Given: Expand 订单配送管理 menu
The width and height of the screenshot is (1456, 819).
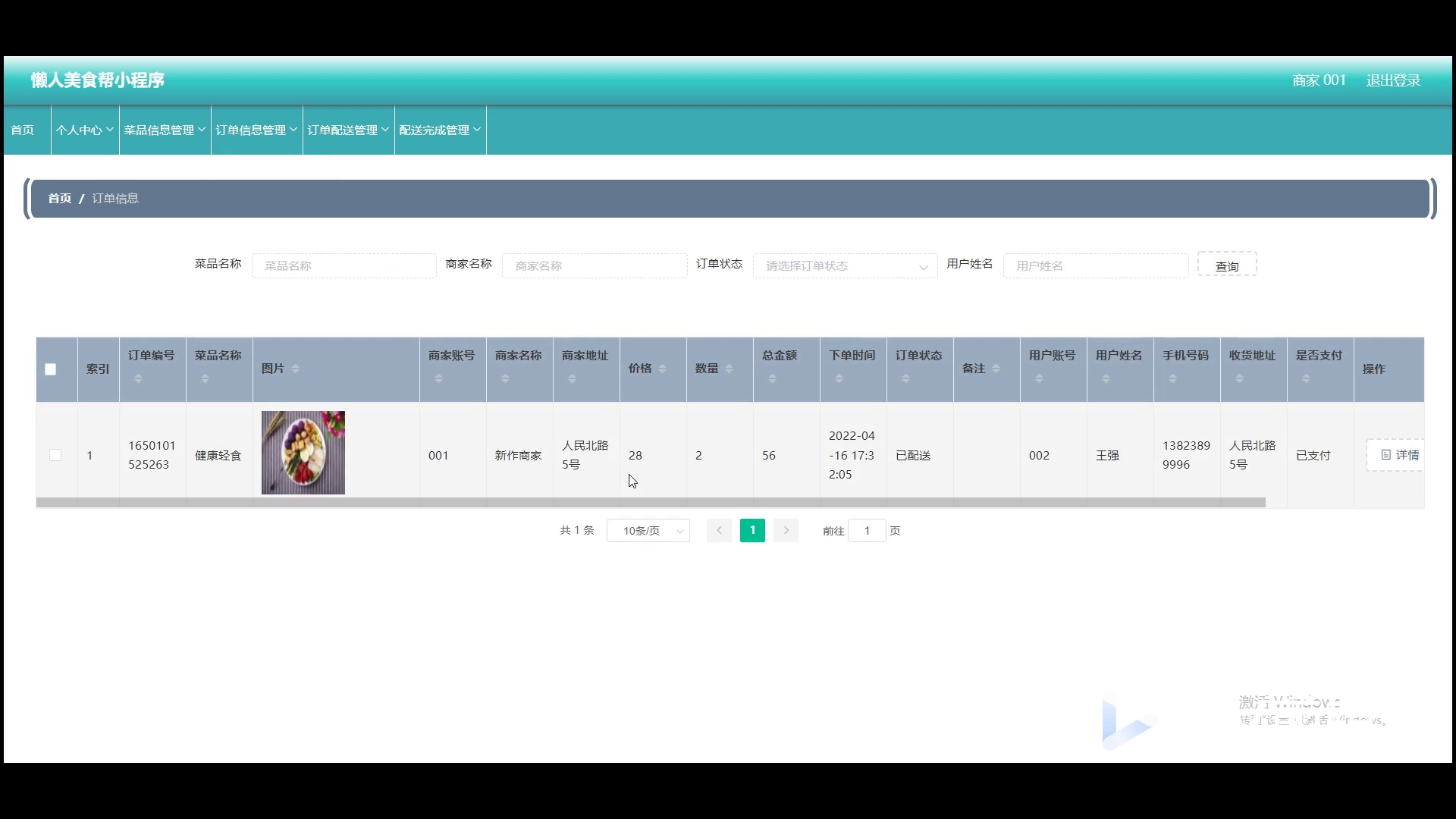Looking at the screenshot, I should pyautogui.click(x=349, y=130).
